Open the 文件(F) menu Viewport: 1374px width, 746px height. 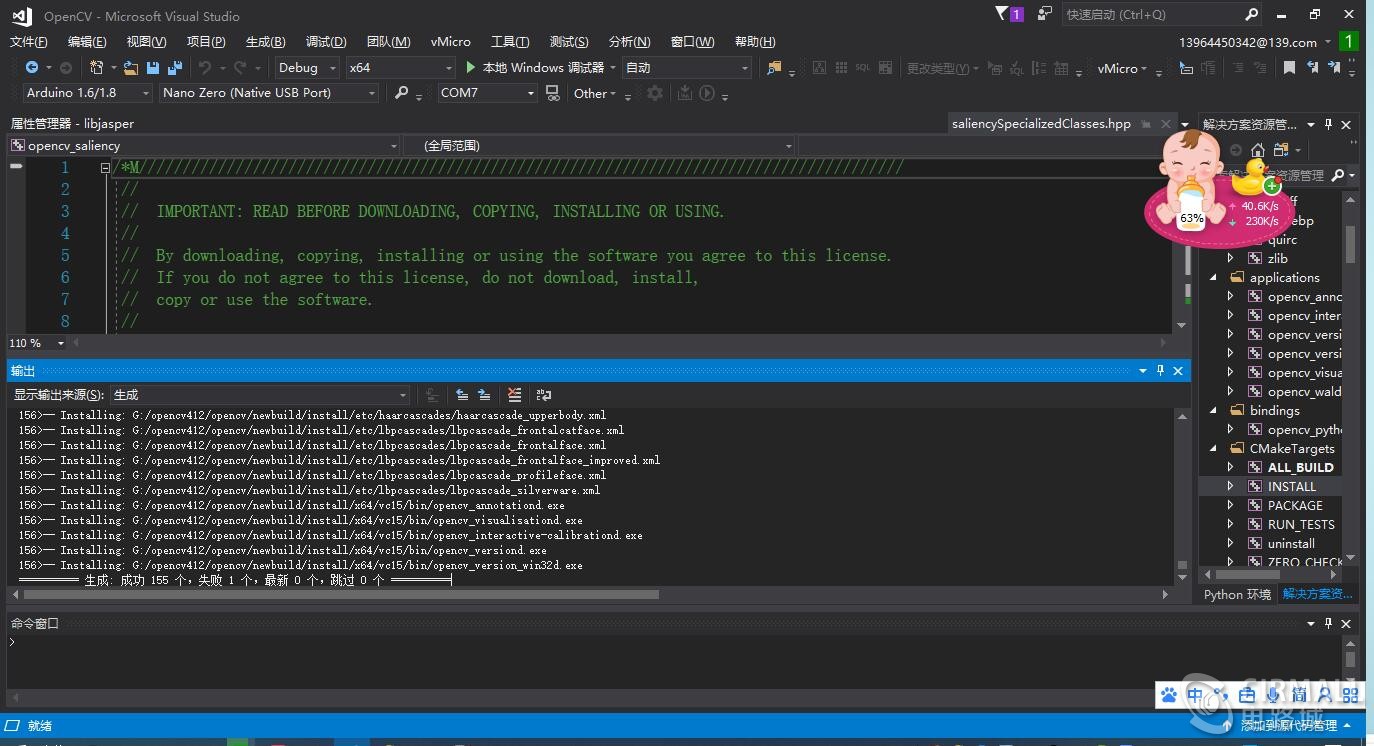point(29,42)
